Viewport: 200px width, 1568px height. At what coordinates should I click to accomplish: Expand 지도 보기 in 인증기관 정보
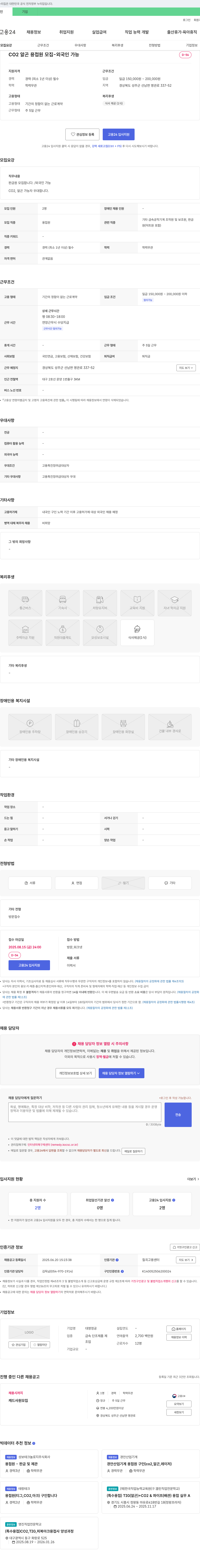[x=186, y=1260]
